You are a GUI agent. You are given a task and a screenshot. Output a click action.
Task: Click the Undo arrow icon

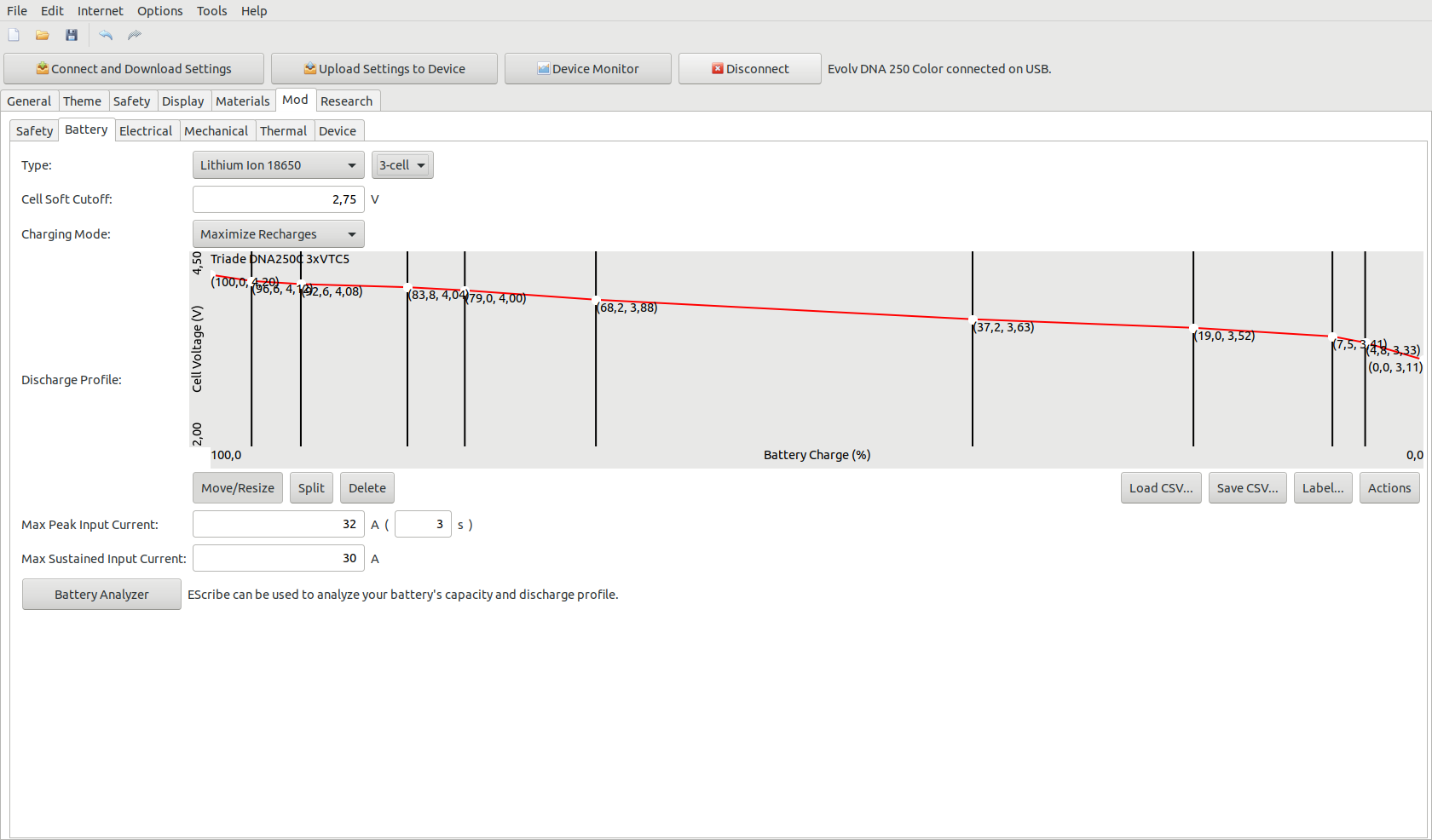106,35
